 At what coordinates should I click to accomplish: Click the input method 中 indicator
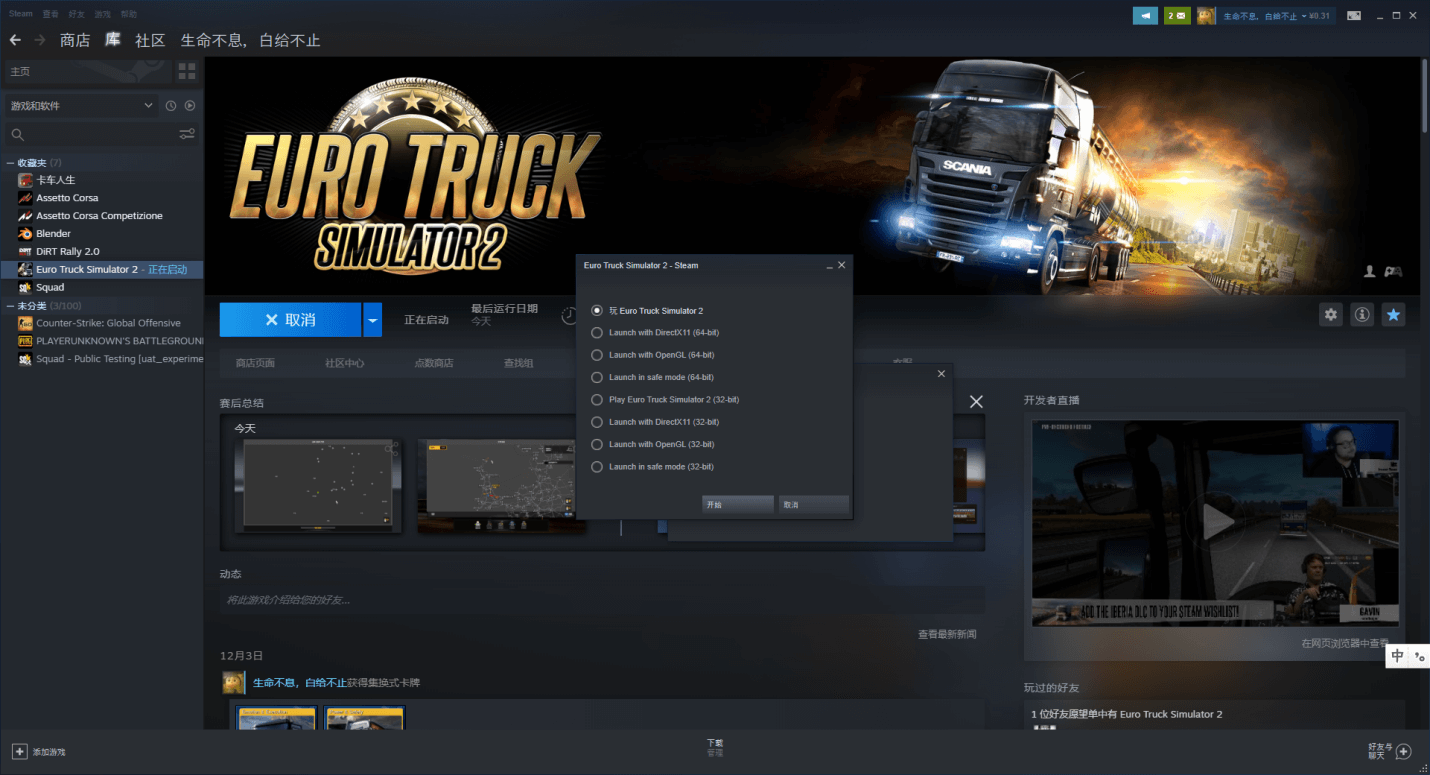click(x=1398, y=656)
